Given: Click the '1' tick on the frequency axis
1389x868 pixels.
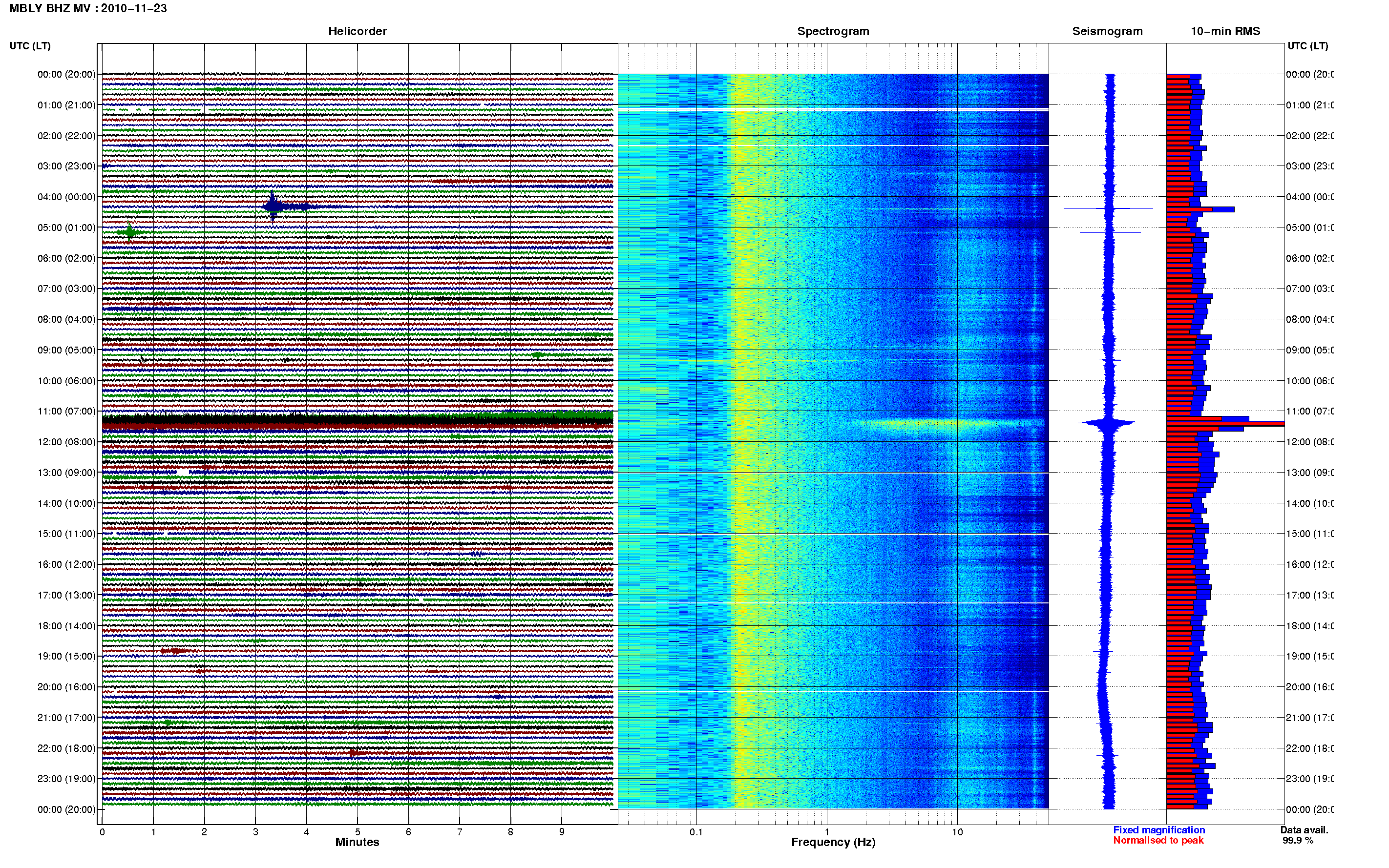Looking at the screenshot, I should tap(827, 832).
